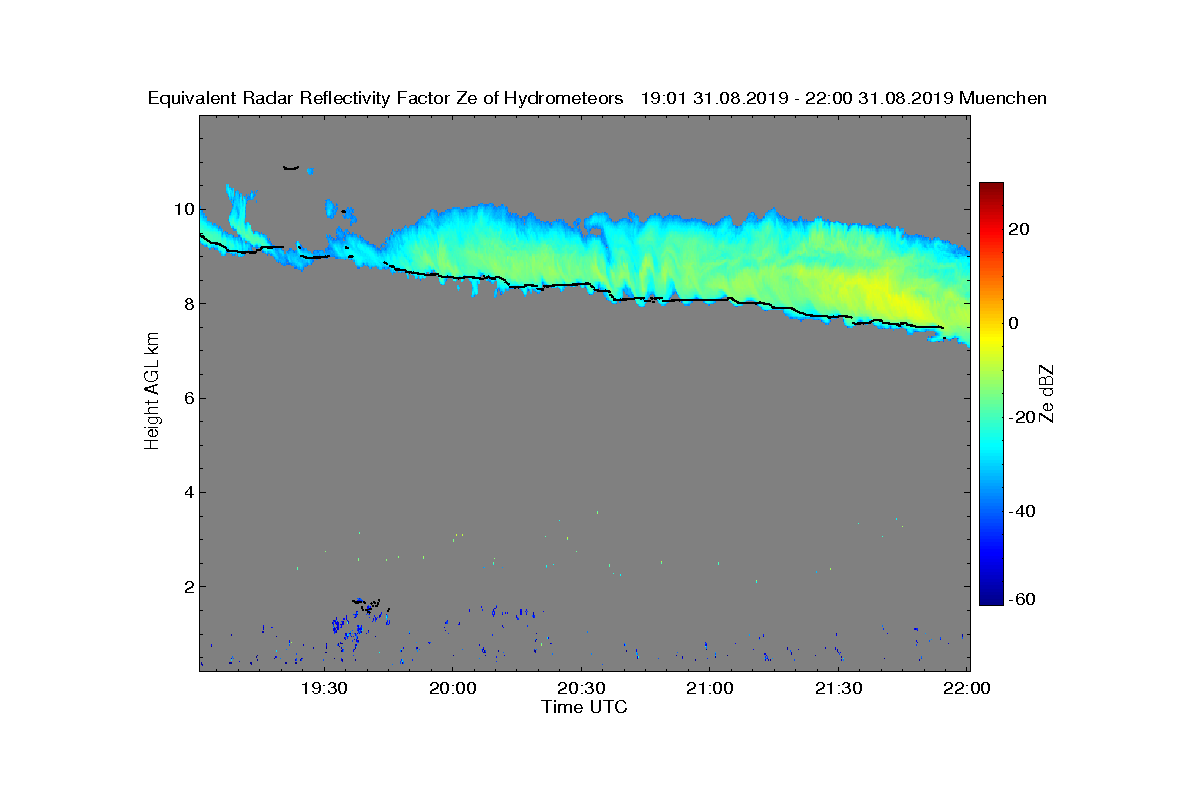Click the 'Ze dBZ' colorbar label
The height and width of the screenshot is (800, 1200).
pyautogui.click(x=1048, y=392)
